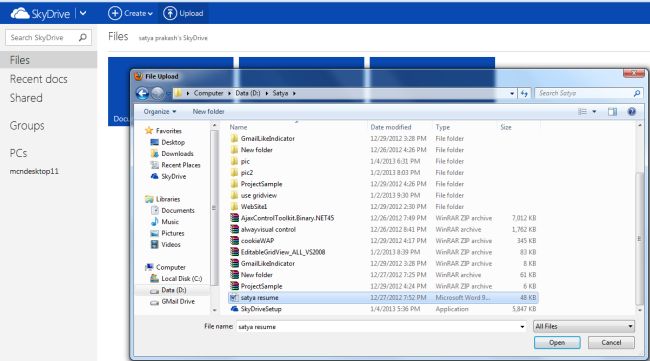Image resolution: width=650 pixels, height=361 pixels.
Task: Sort by Type column header
Action: coord(443,127)
